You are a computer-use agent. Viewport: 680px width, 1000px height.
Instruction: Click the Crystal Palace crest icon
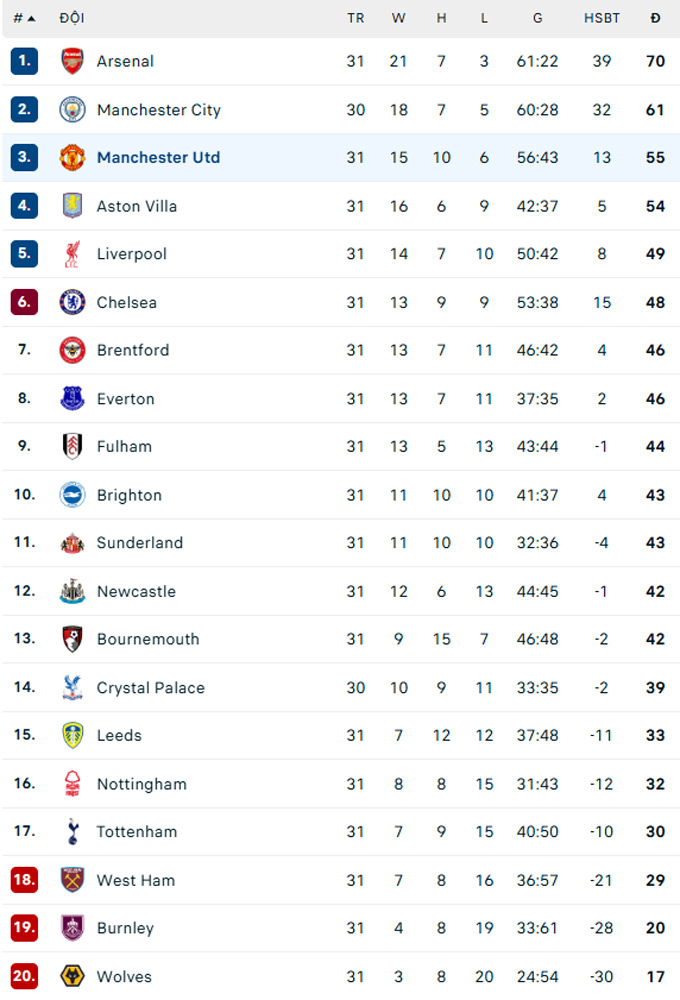pyautogui.click(x=72, y=687)
